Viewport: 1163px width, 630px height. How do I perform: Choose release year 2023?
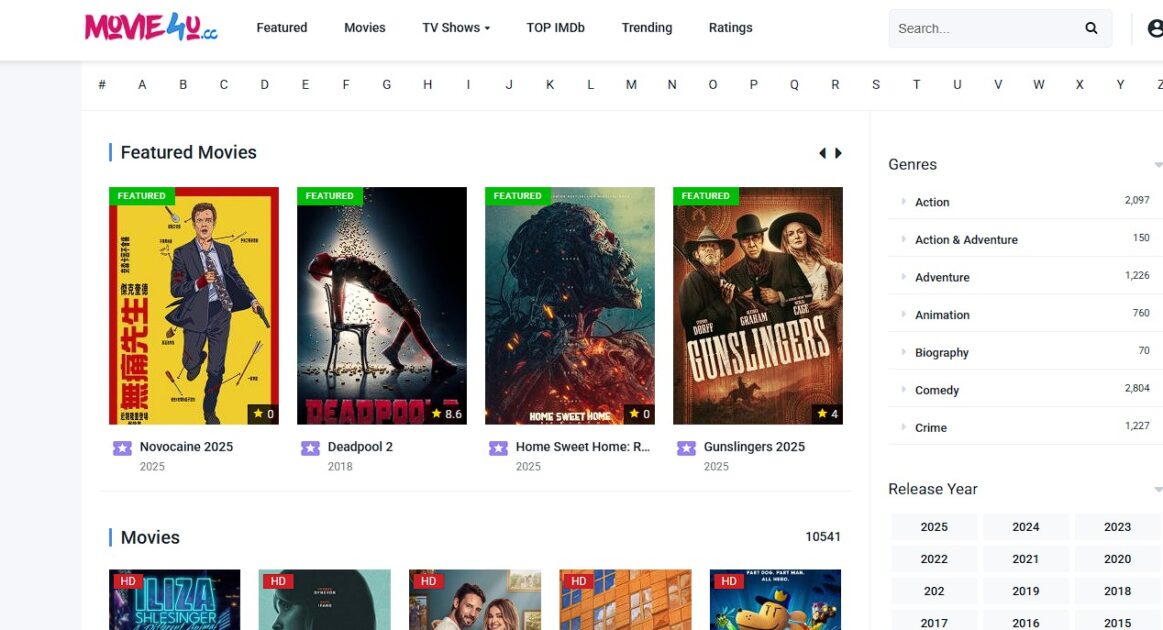pyautogui.click(x=1118, y=527)
